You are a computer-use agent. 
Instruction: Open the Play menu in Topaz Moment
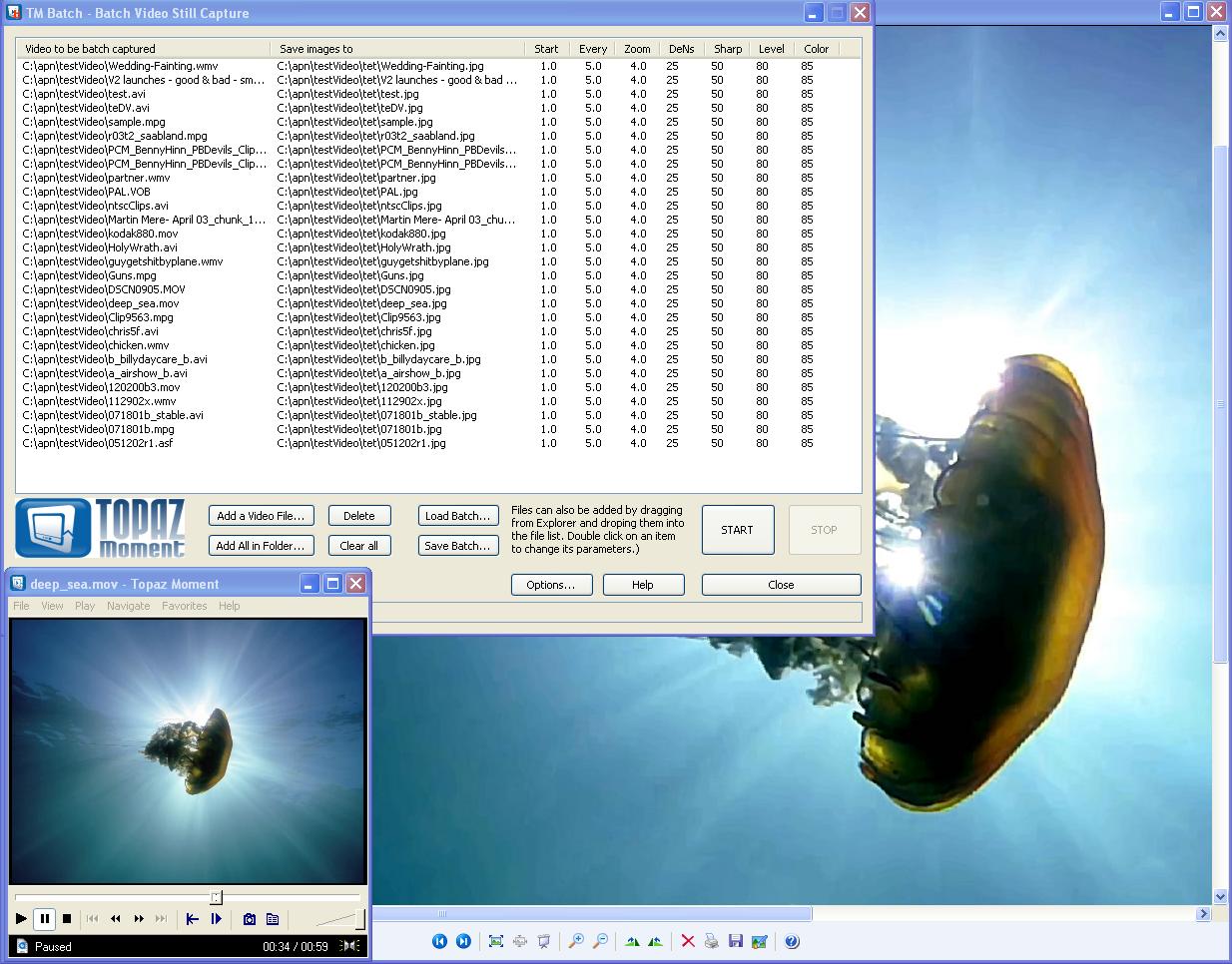85,606
